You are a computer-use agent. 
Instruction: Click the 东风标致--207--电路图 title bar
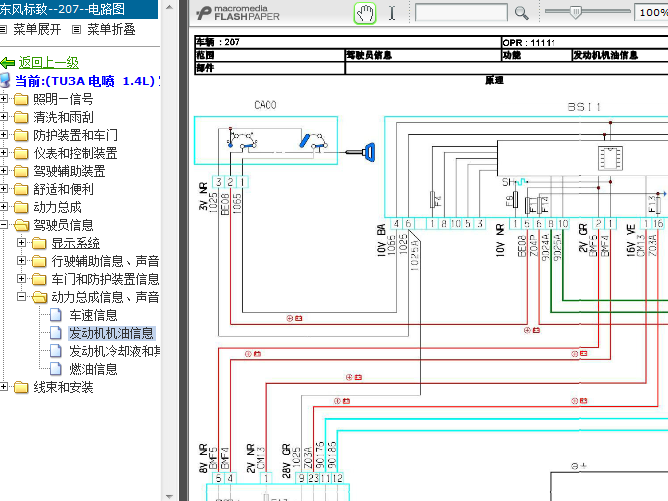tap(79, 9)
